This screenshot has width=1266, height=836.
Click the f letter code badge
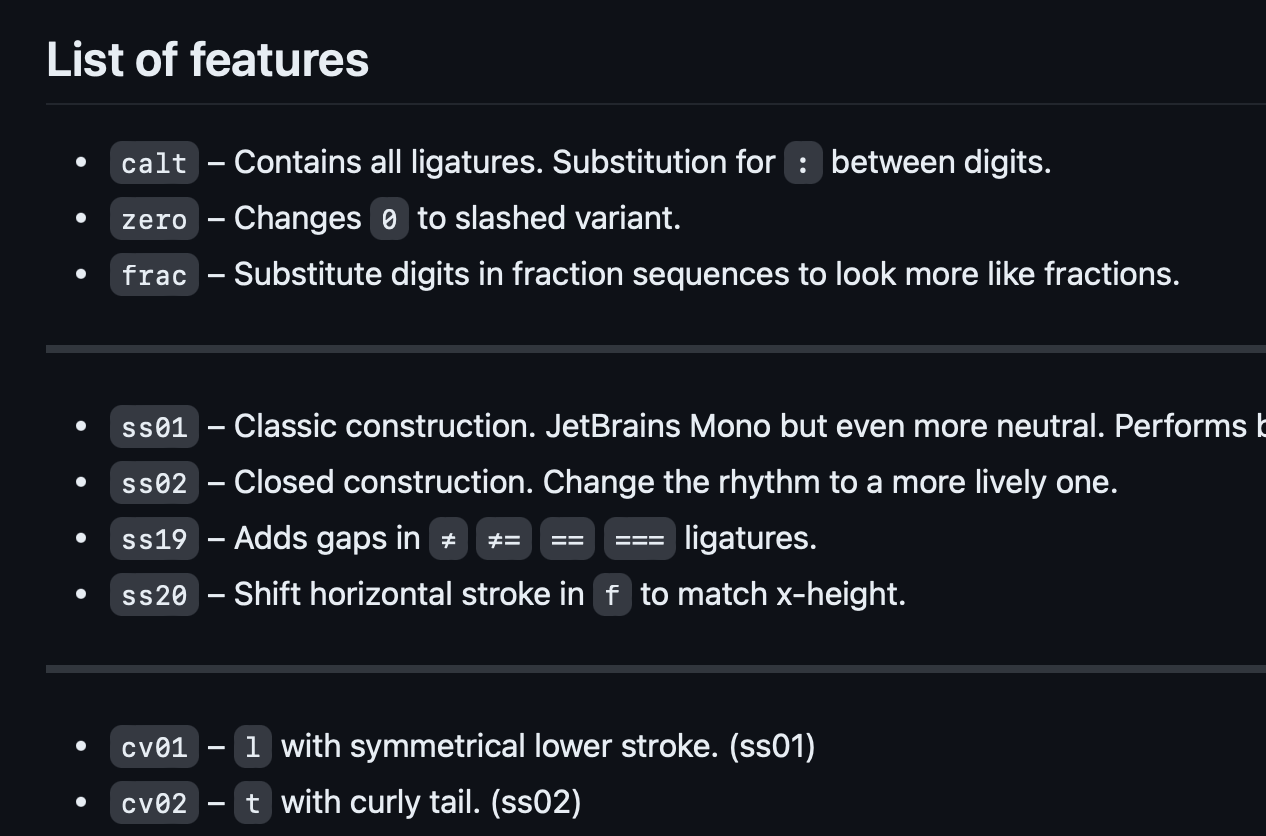612,595
